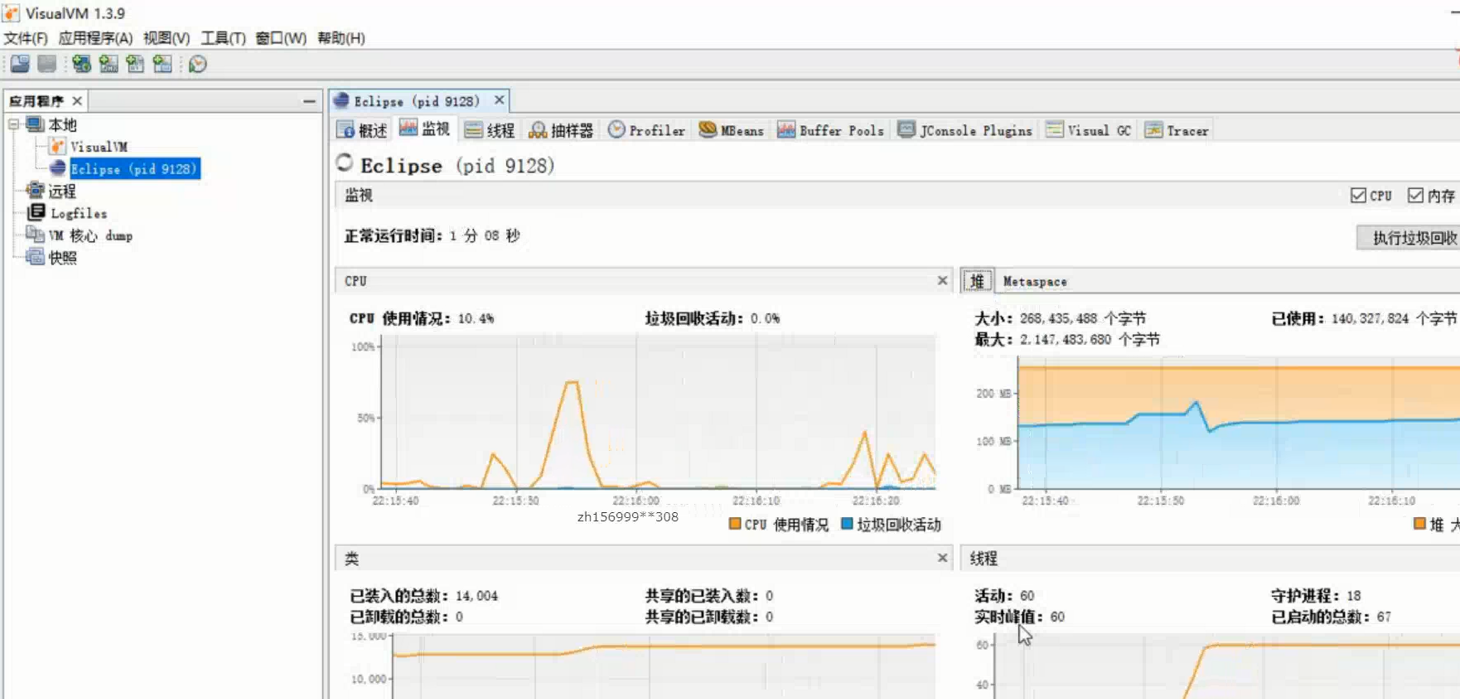The width and height of the screenshot is (1460, 699).
Task: Click the Load snapshot toolbar icon
Action: pyautogui.click(x=20, y=64)
